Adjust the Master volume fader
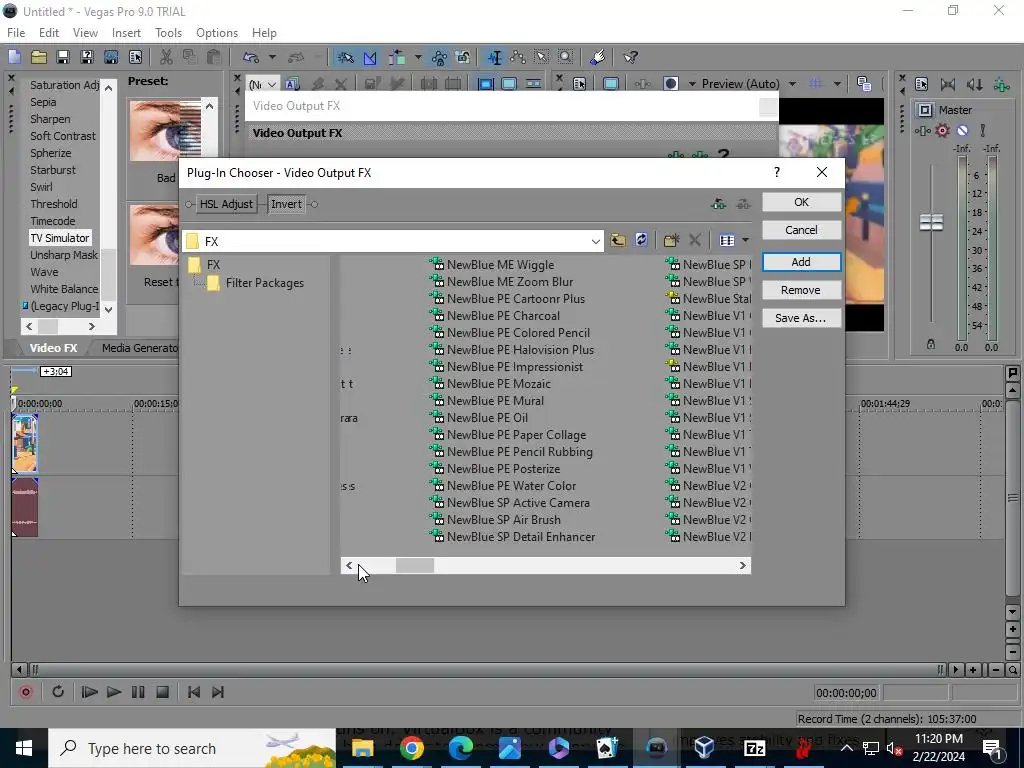 (x=931, y=223)
